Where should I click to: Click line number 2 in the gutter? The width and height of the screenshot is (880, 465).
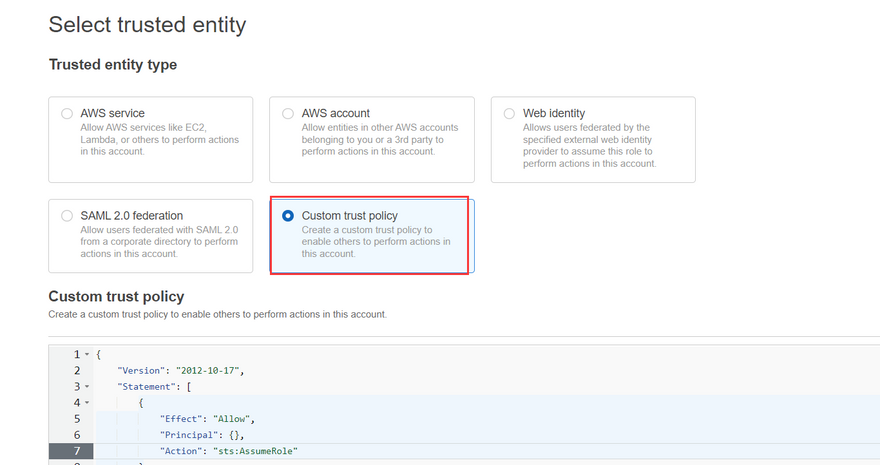pos(77,371)
